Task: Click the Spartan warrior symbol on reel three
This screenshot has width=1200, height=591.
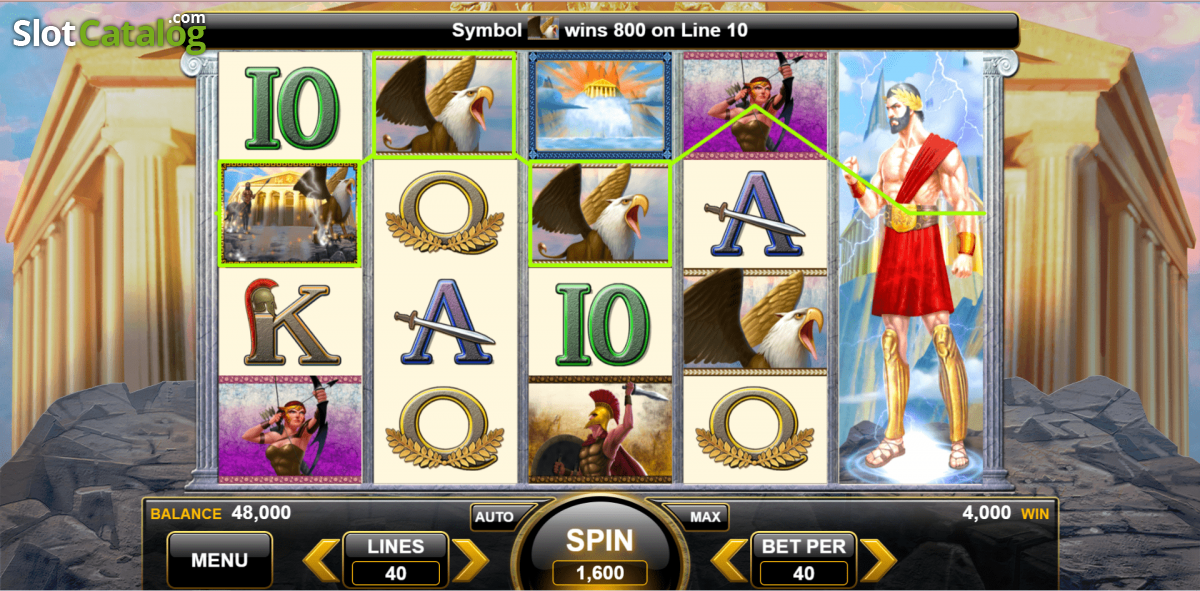Action: (x=599, y=430)
